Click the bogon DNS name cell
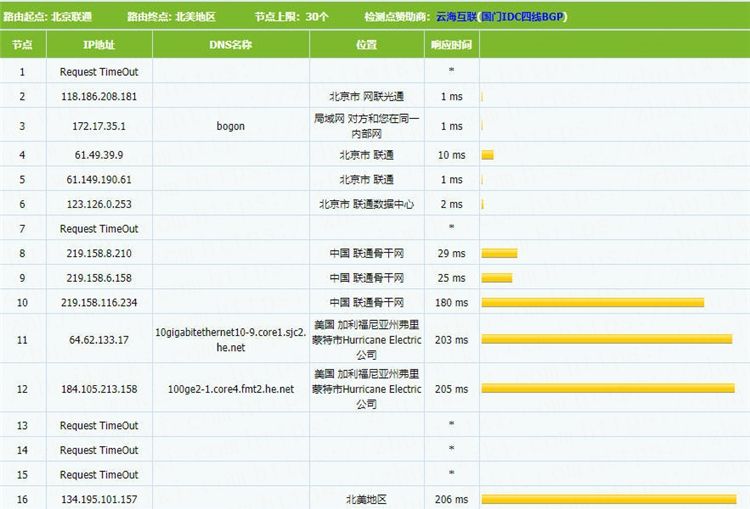 (x=230, y=127)
